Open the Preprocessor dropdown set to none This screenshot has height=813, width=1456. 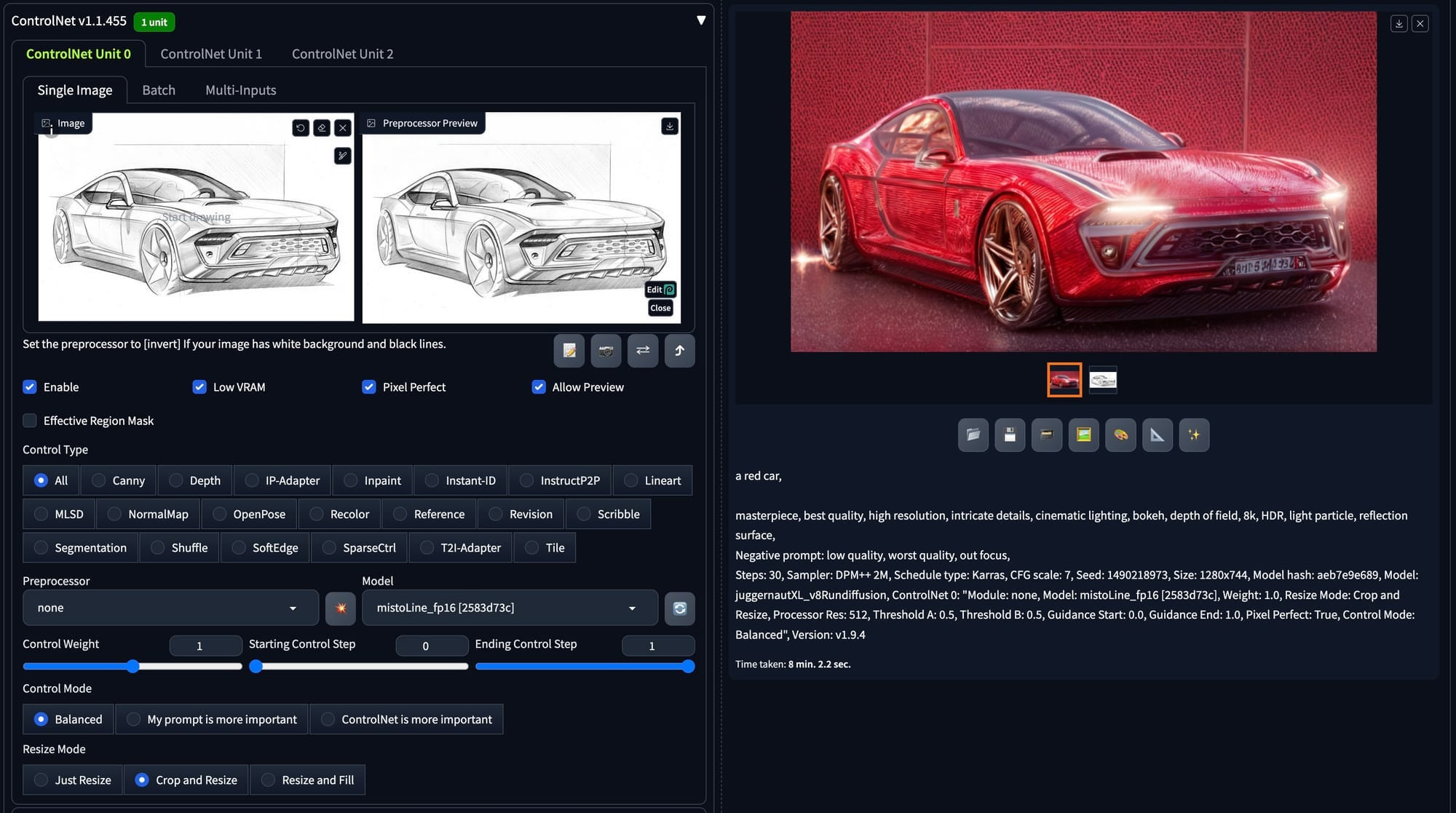pyautogui.click(x=170, y=608)
